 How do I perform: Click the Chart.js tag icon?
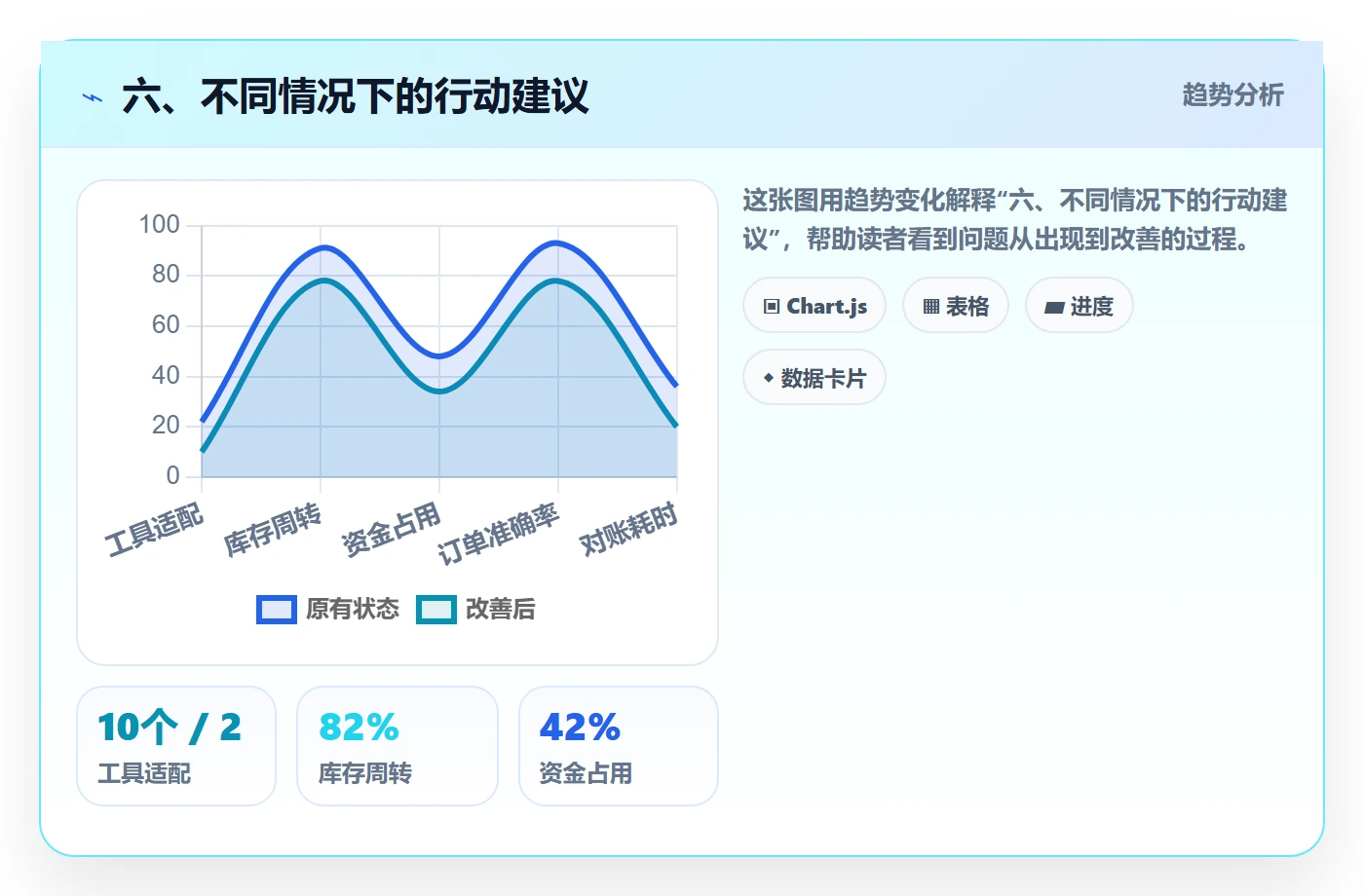[772, 307]
